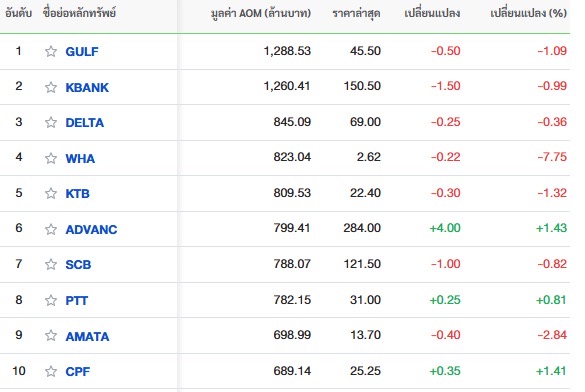This screenshot has height=392, width=585.
Task: Toggle favorite star for KBANK
Action: [51, 87]
